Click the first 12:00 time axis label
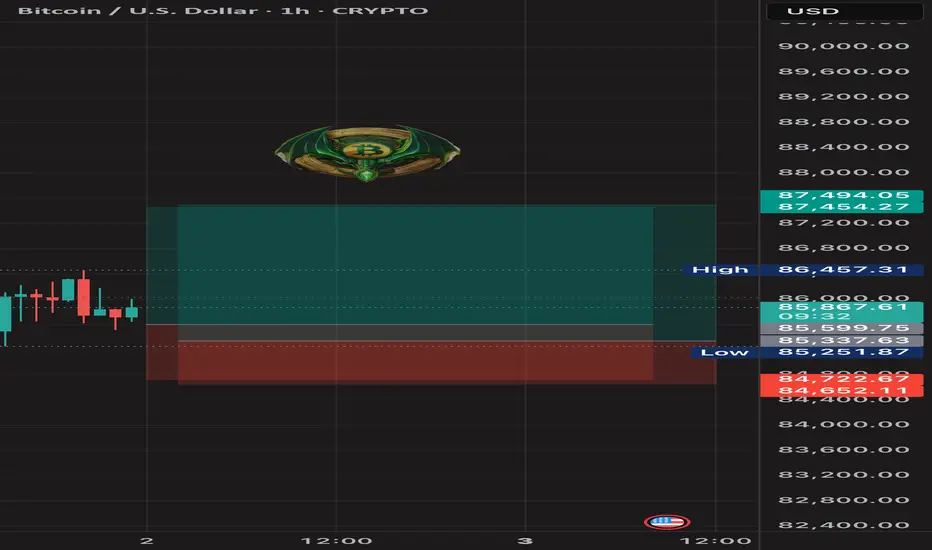Image resolution: width=932 pixels, height=550 pixels. click(336, 541)
